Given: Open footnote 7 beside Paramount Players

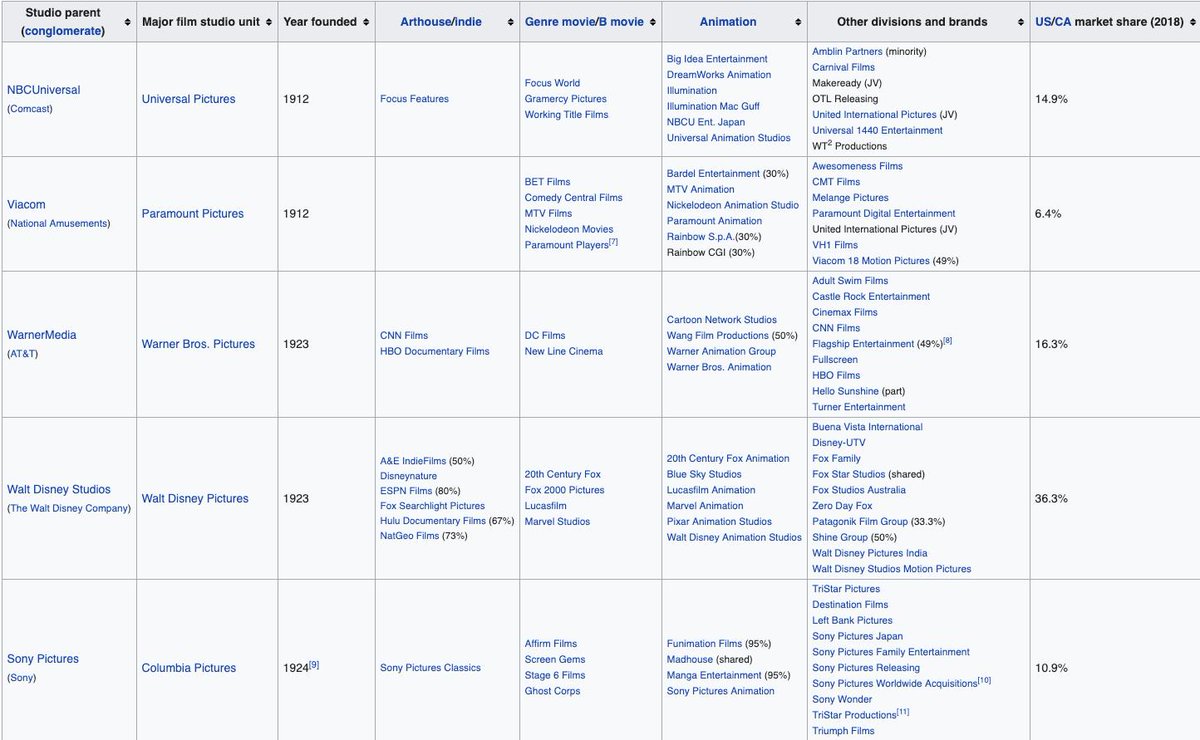Looking at the screenshot, I should (614, 242).
